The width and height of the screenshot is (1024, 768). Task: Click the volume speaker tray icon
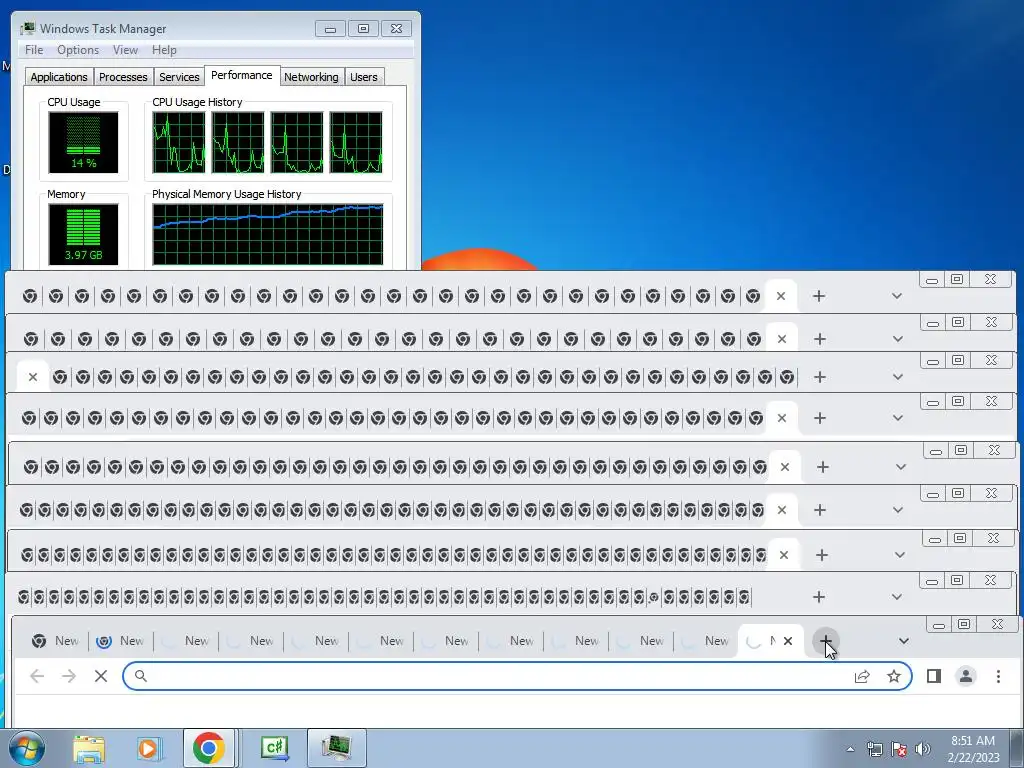tap(923, 749)
